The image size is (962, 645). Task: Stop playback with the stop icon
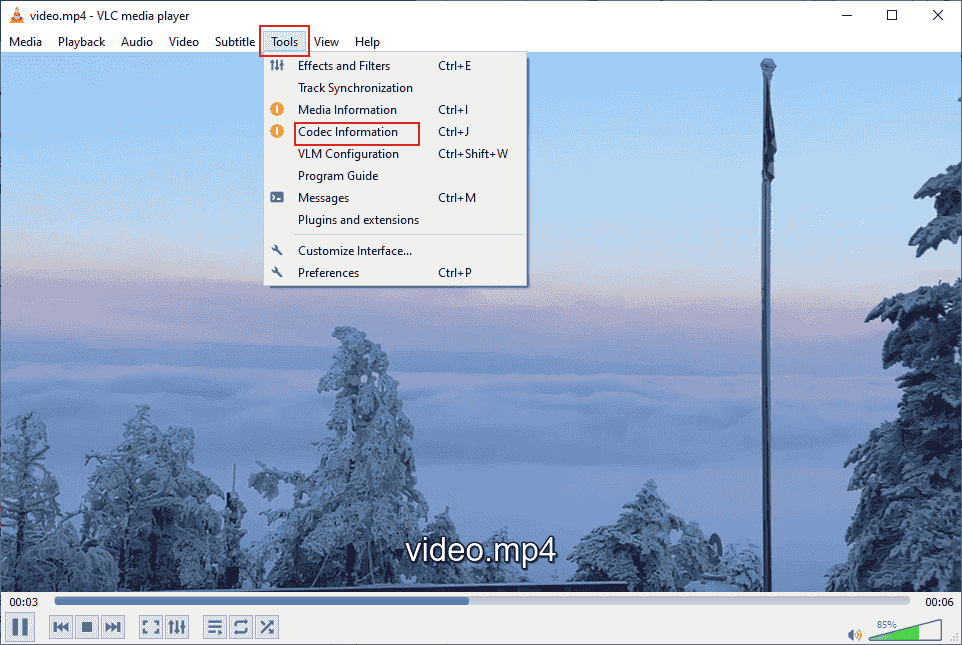coord(87,627)
